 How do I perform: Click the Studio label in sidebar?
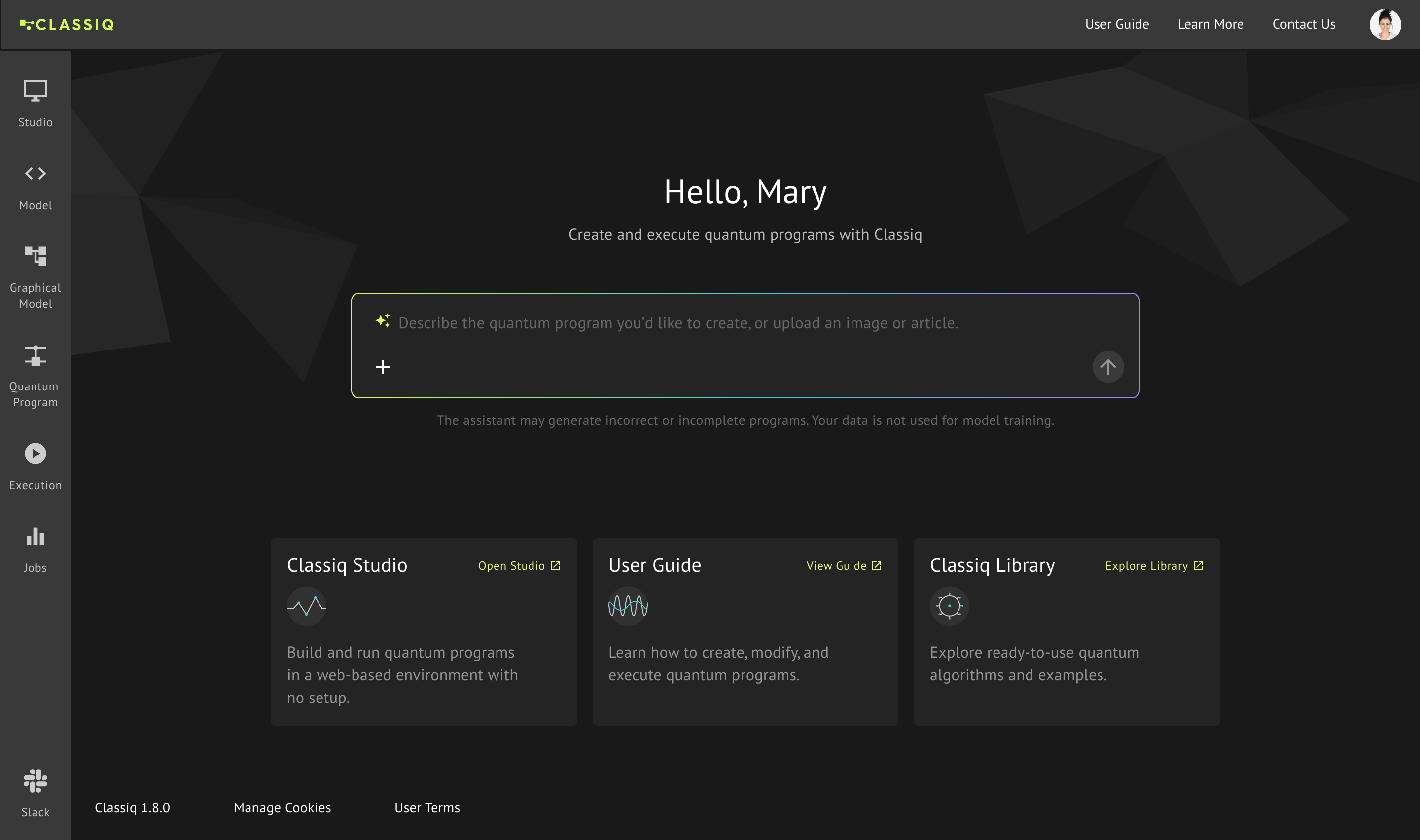tap(35, 122)
